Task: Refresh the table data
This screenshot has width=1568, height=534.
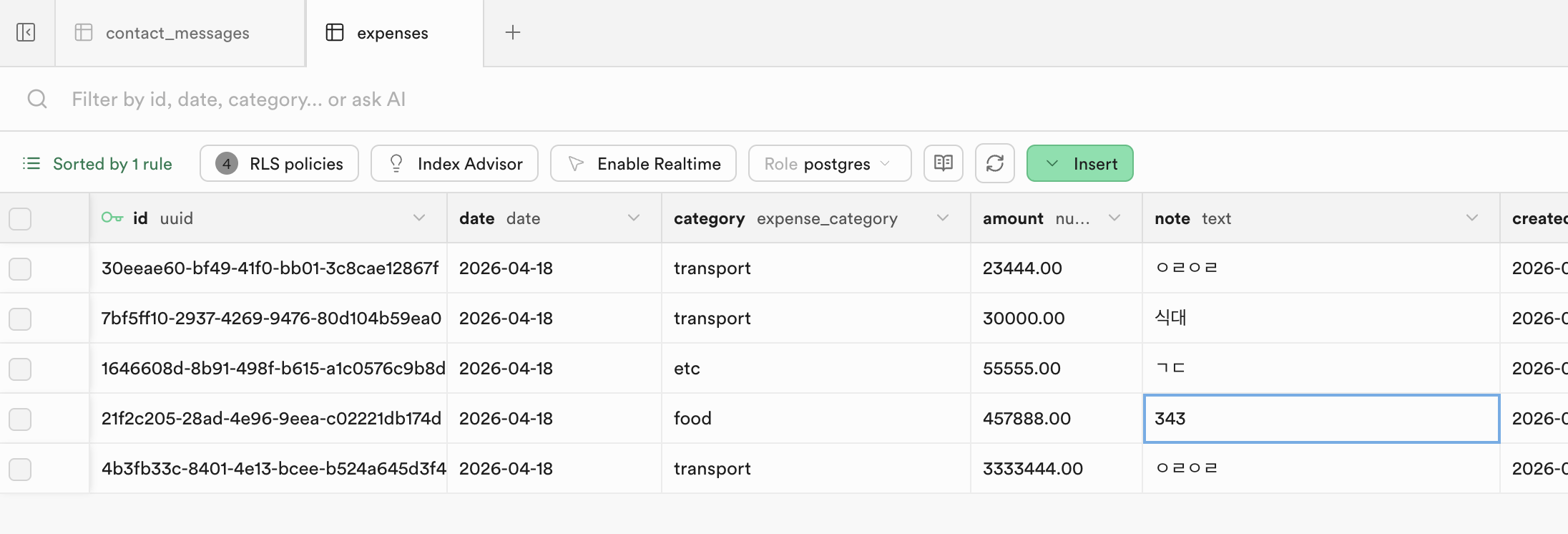Action: pos(995,163)
